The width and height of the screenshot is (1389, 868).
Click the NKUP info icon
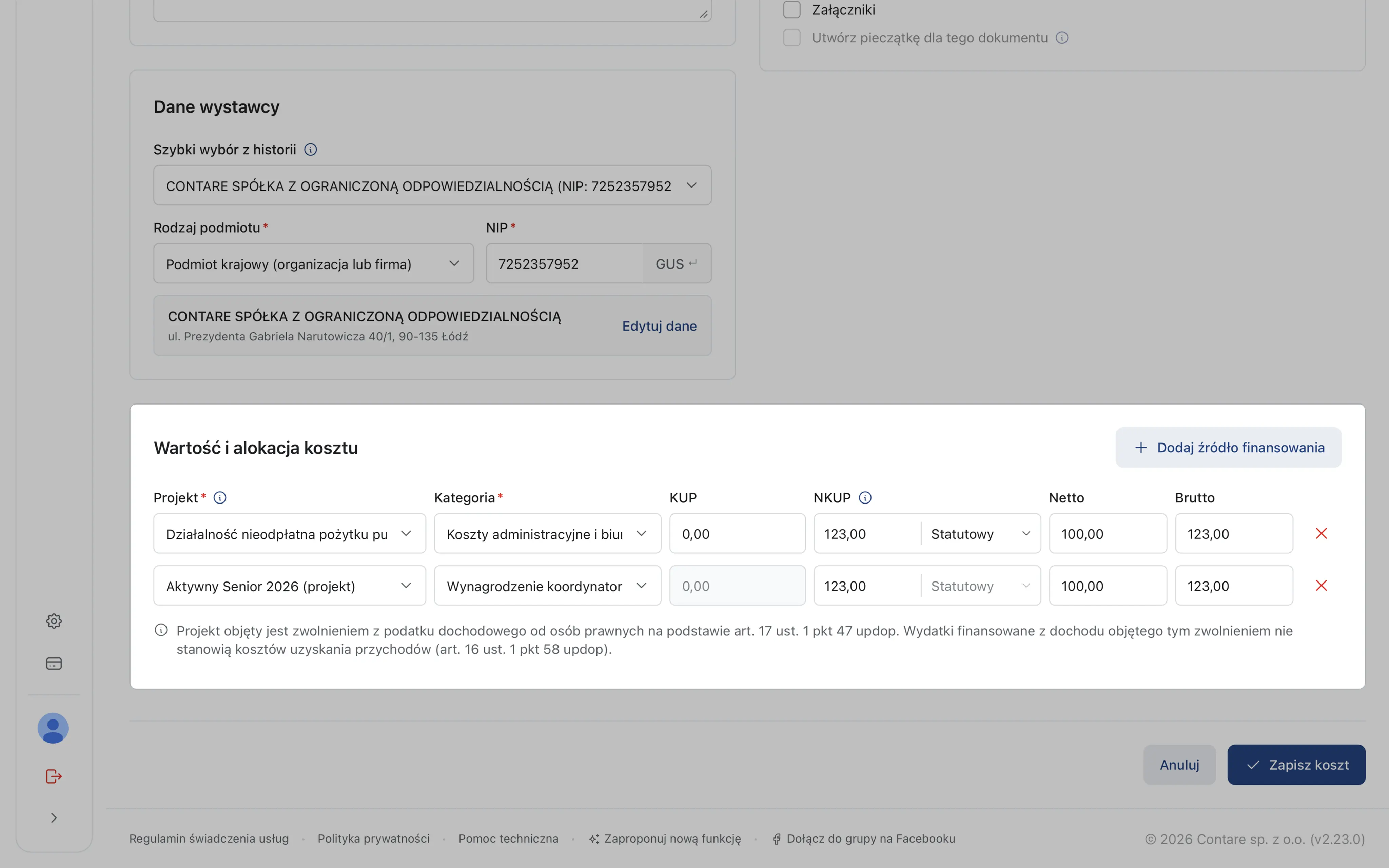coord(865,498)
